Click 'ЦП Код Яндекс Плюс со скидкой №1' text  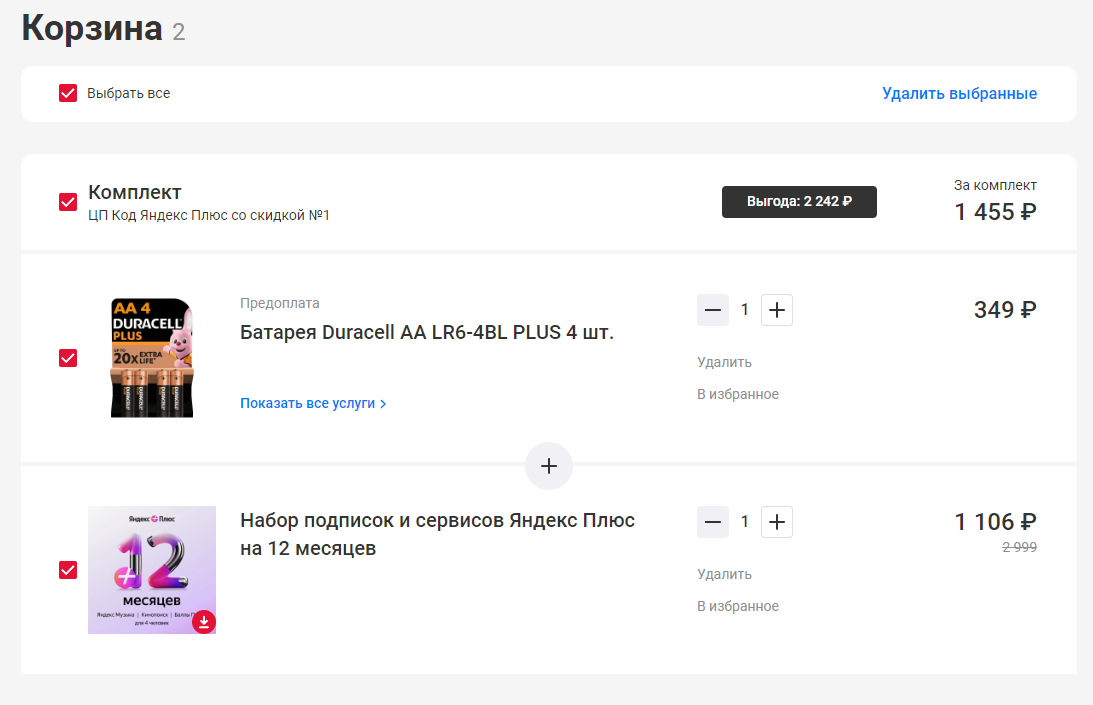pyautogui.click(x=208, y=215)
